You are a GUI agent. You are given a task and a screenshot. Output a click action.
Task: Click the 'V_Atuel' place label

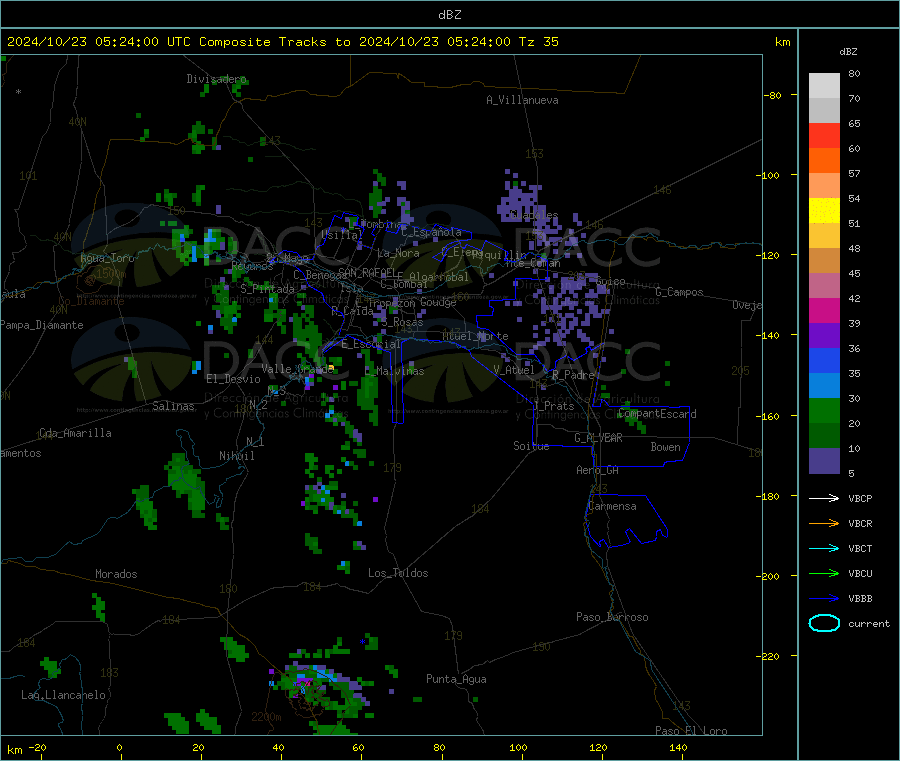click(514, 370)
